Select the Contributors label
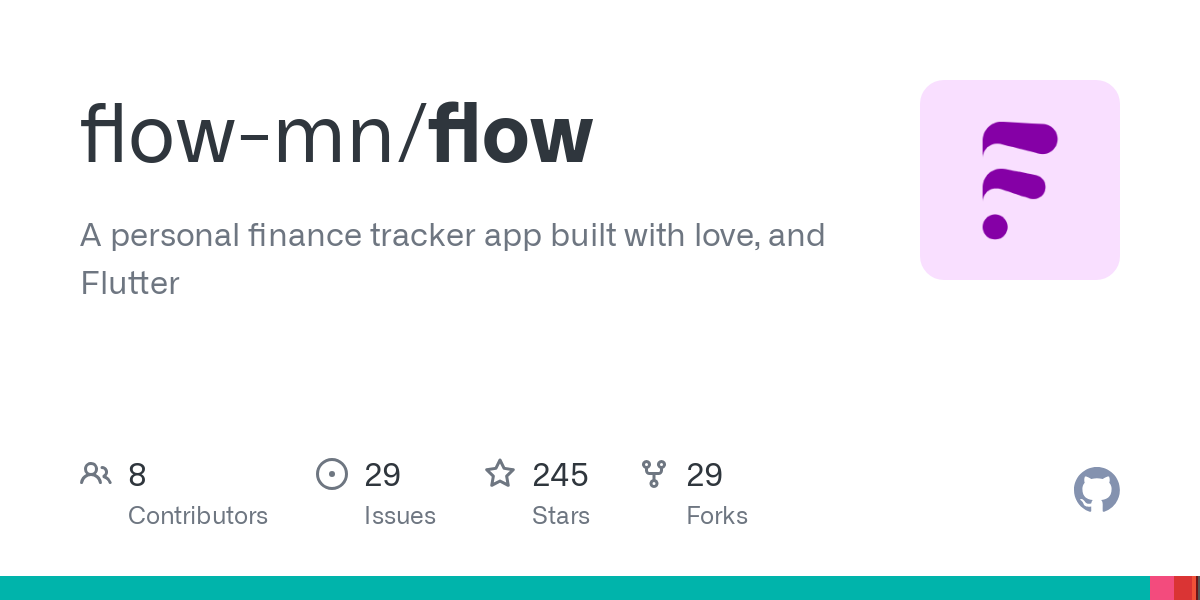 198,516
